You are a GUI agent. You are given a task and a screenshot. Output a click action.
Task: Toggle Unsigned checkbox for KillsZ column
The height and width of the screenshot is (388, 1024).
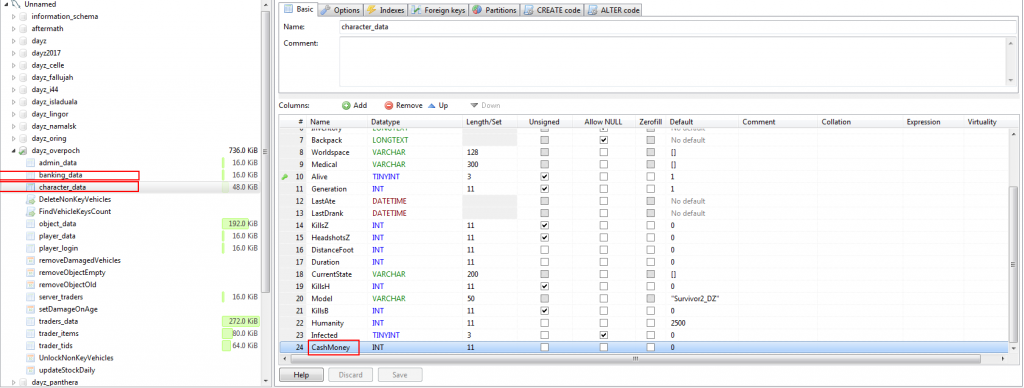click(x=545, y=225)
